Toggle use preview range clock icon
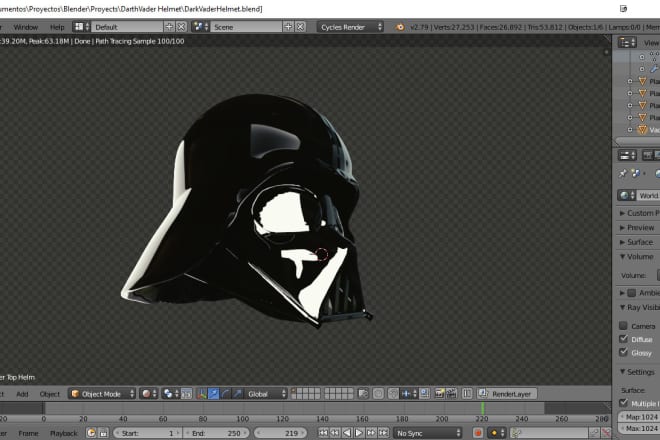The height and width of the screenshot is (440, 660). (91, 433)
